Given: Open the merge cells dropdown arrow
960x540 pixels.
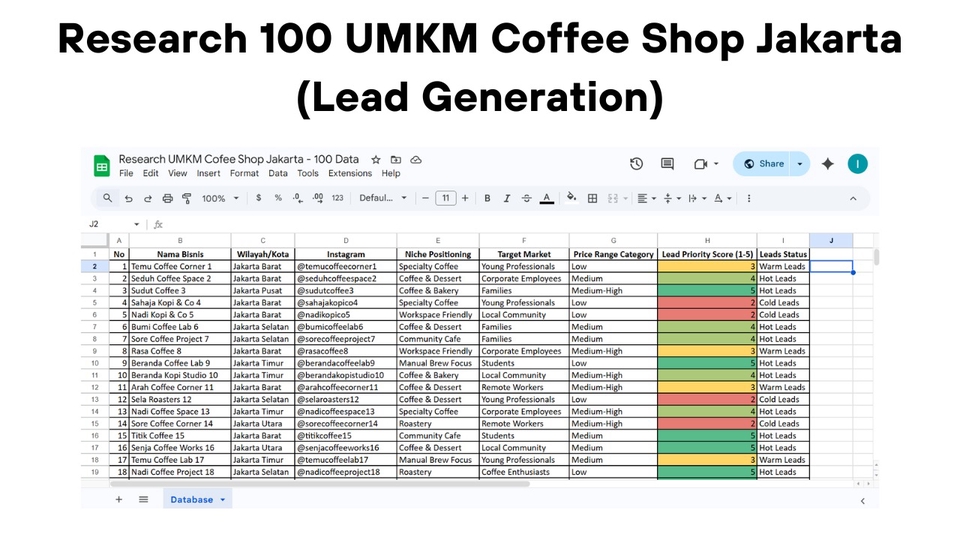Looking at the screenshot, I should click(x=625, y=198).
